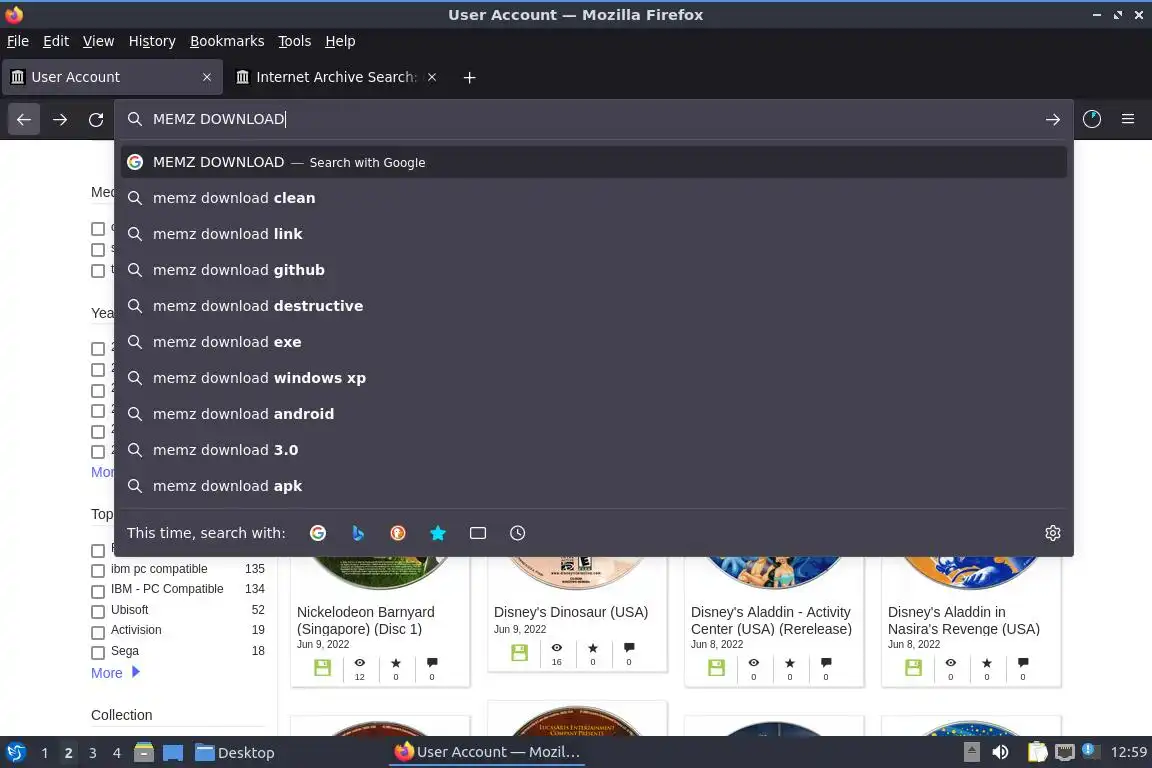The image size is (1152, 768).
Task: Open the Desktop folder taskbar button
Action: tap(235, 753)
